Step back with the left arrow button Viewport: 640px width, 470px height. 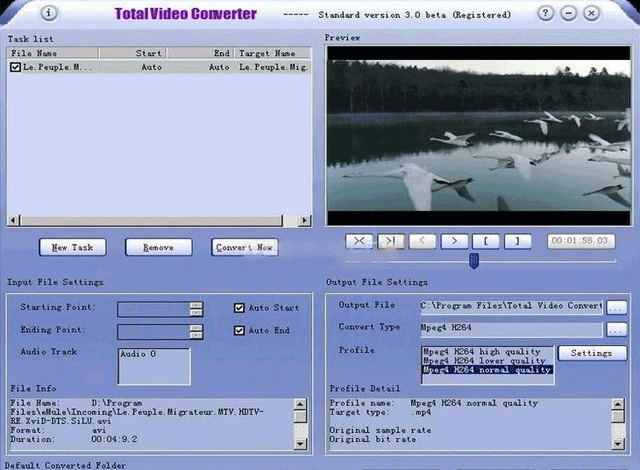click(x=423, y=241)
